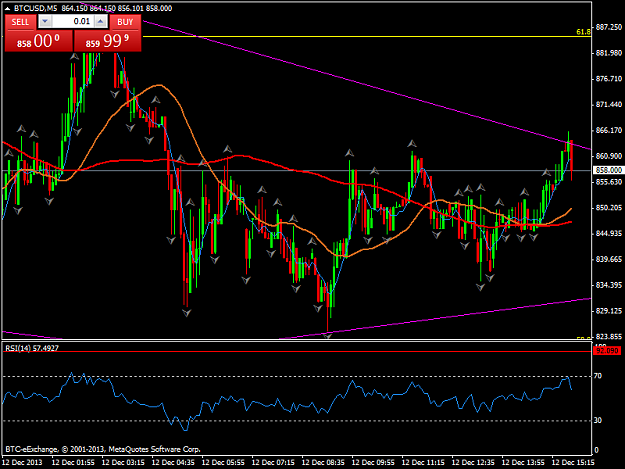Click the 876.710 price axis label
Image resolution: width=625 pixels, height=469 pixels.
pos(609,79)
